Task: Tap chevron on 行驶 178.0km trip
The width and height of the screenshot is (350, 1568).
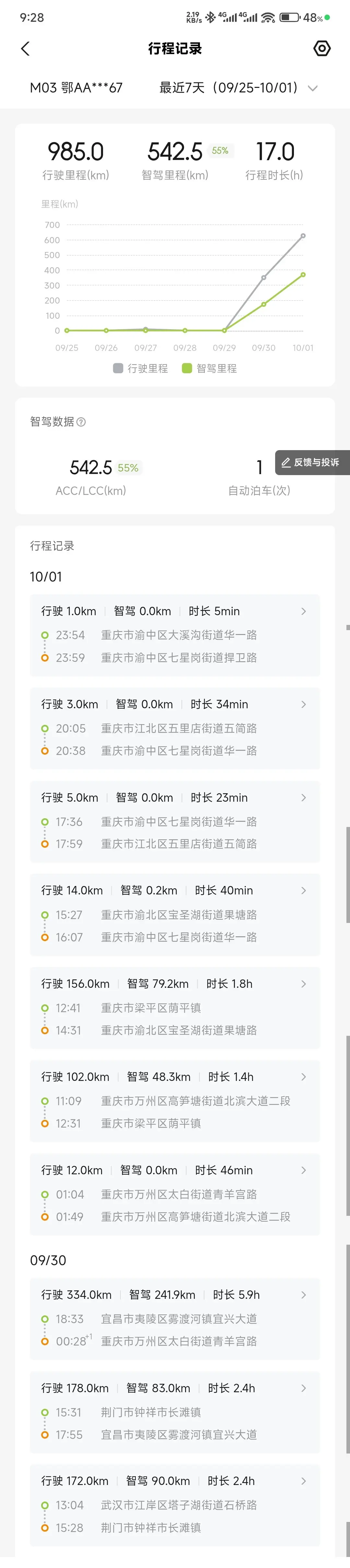Action: tap(303, 1388)
